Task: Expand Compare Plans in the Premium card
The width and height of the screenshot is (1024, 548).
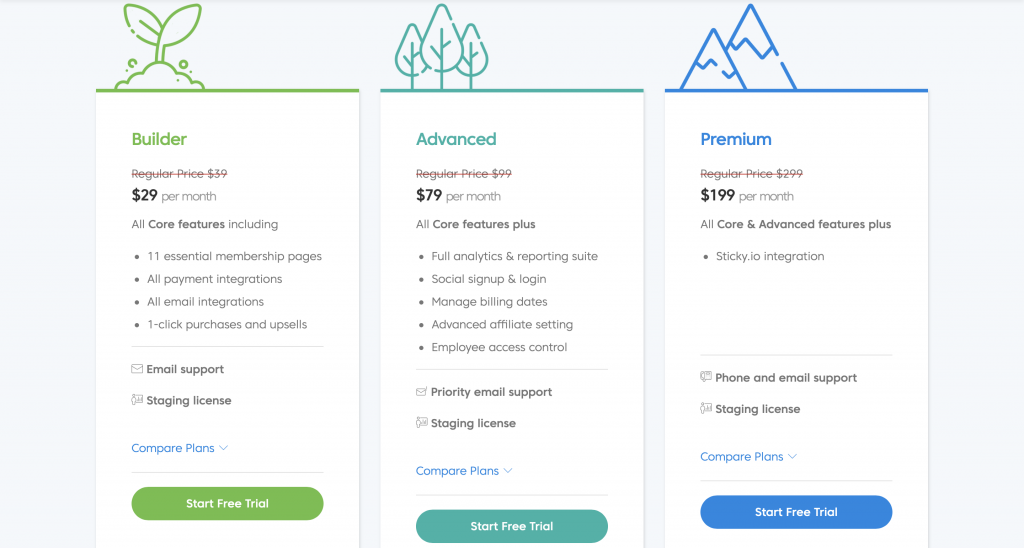Action: pyautogui.click(x=748, y=456)
